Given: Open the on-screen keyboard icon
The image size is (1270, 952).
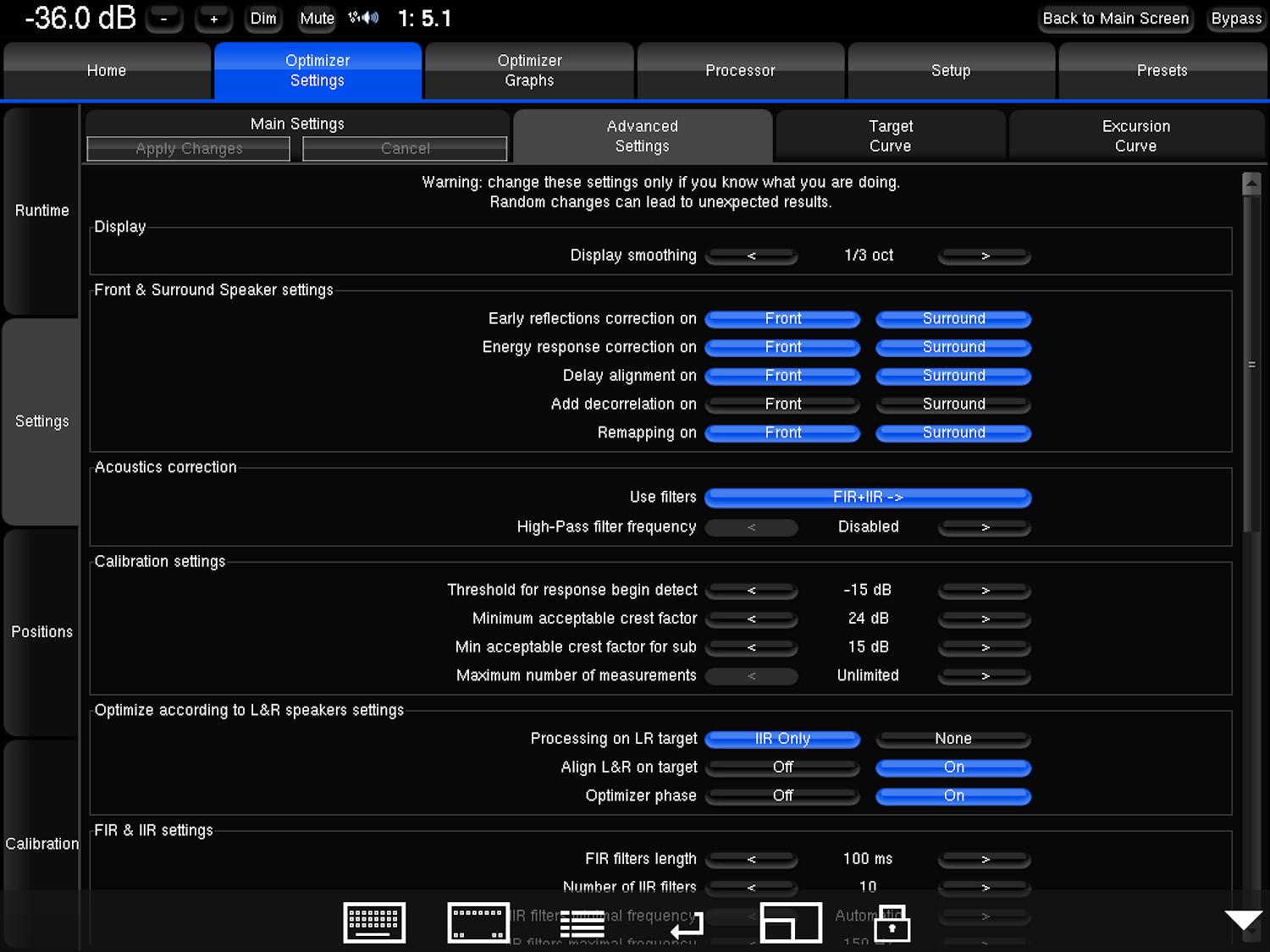Looking at the screenshot, I should (374, 922).
